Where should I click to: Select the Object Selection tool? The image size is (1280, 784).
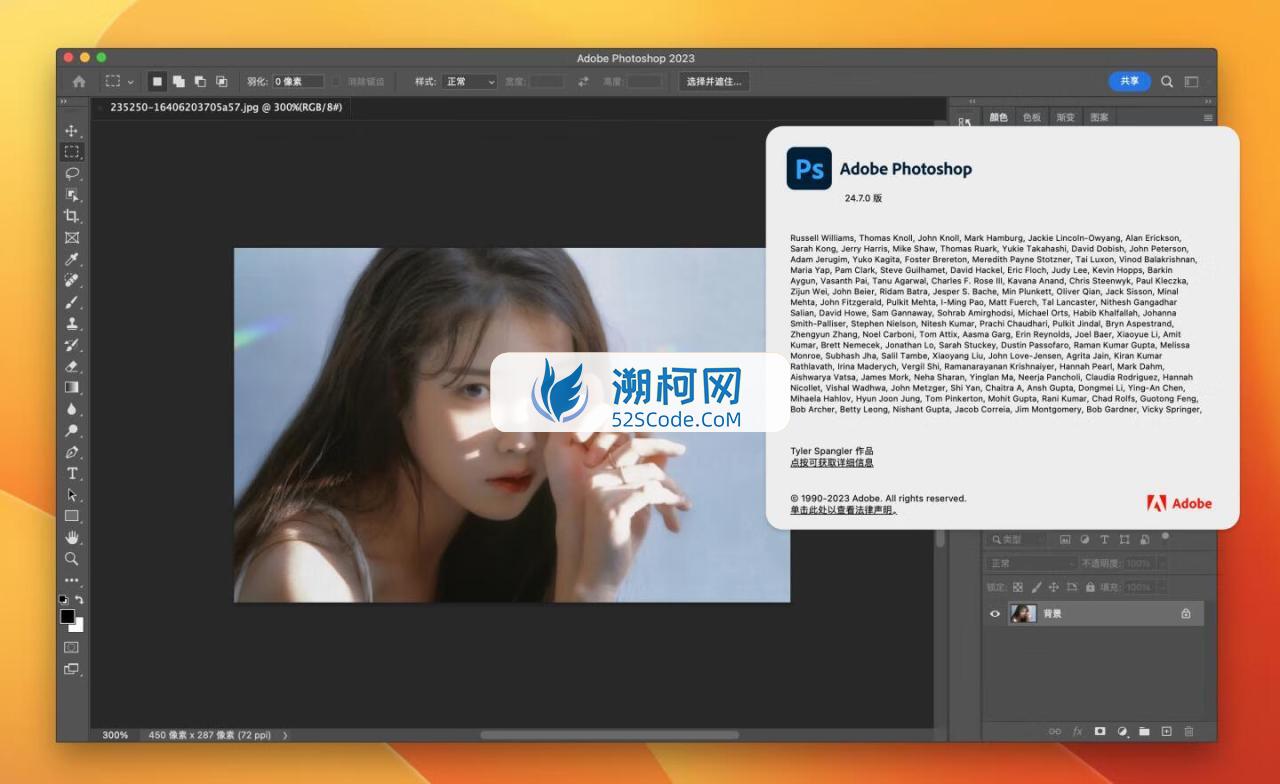coord(71,195)
